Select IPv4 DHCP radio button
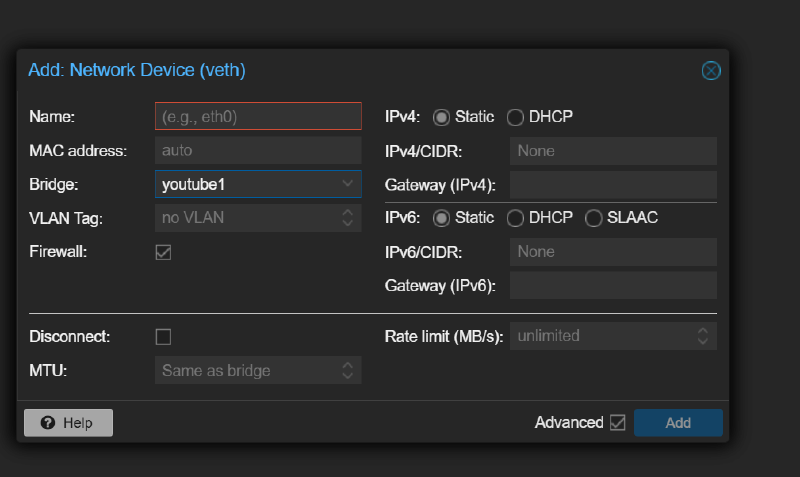Screen dimensions: 800x477 pyautogui.click(x=515, y=117)
